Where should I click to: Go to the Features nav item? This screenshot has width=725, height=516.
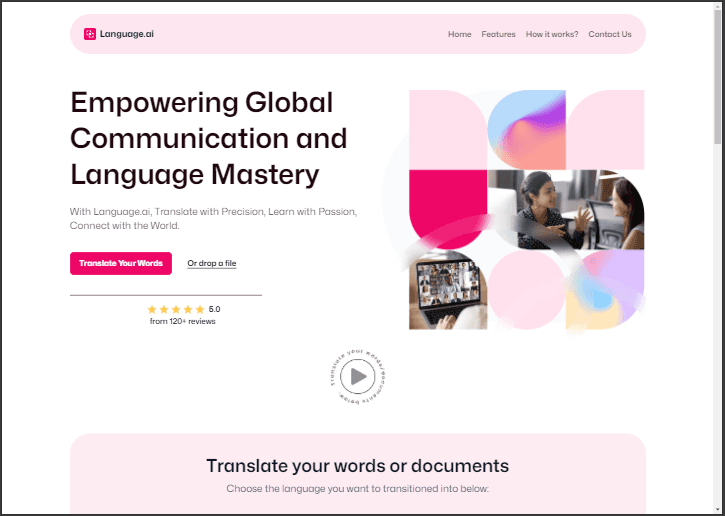point(498,34)
